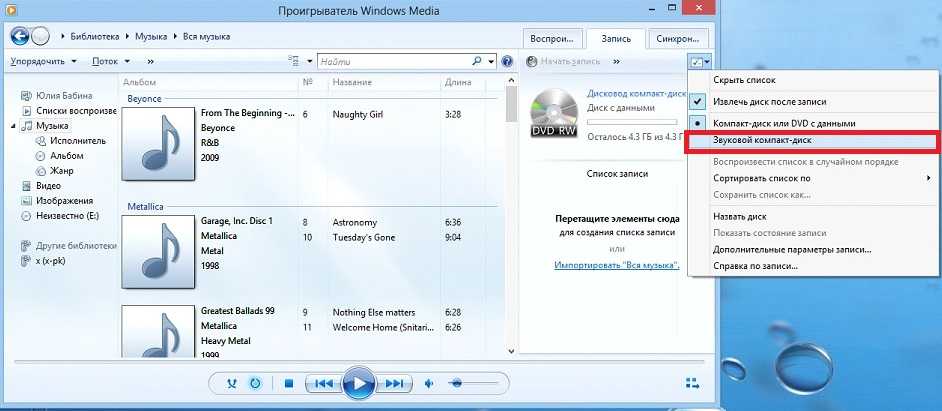Turn on shuffle in player controls
Image resolution: width=942 pixels, height=411 pixels.
coord(233,383)
